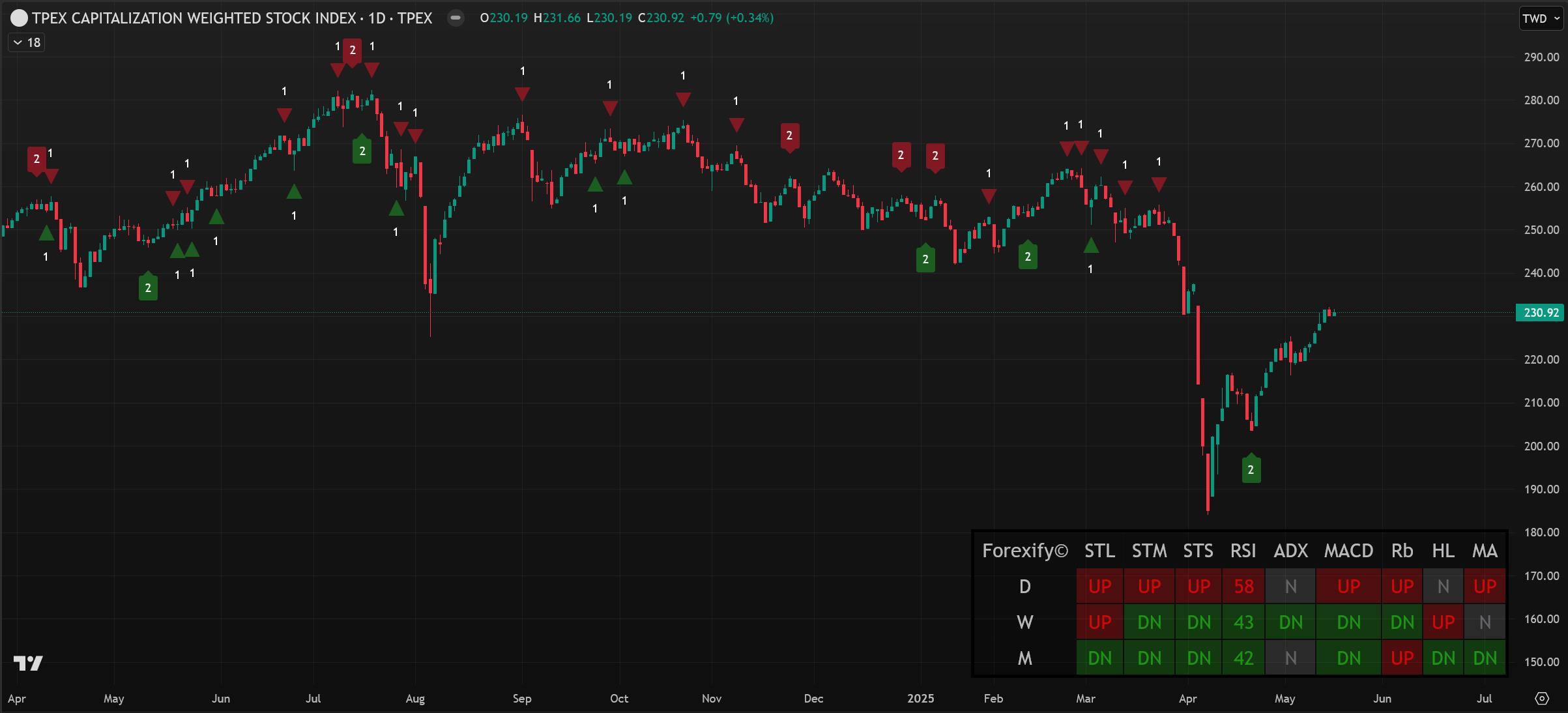Click the green '2' label below January 2025 candles
This screenshot has width=1568, height=713.
[925, 259]
